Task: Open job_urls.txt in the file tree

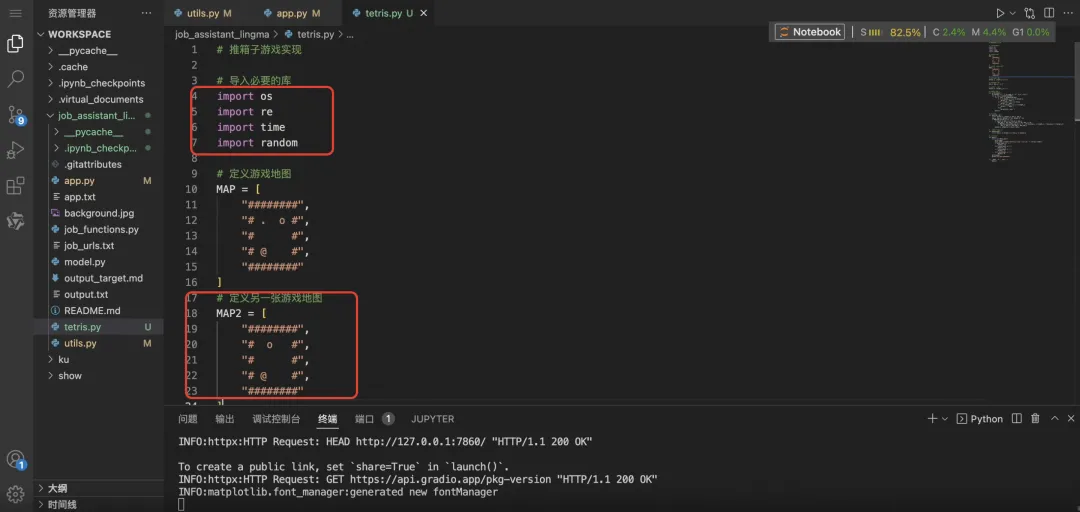Action: click(98, 245)
